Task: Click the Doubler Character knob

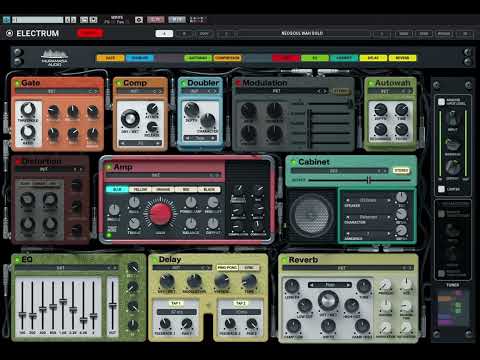Action: [x=208, y=120]
